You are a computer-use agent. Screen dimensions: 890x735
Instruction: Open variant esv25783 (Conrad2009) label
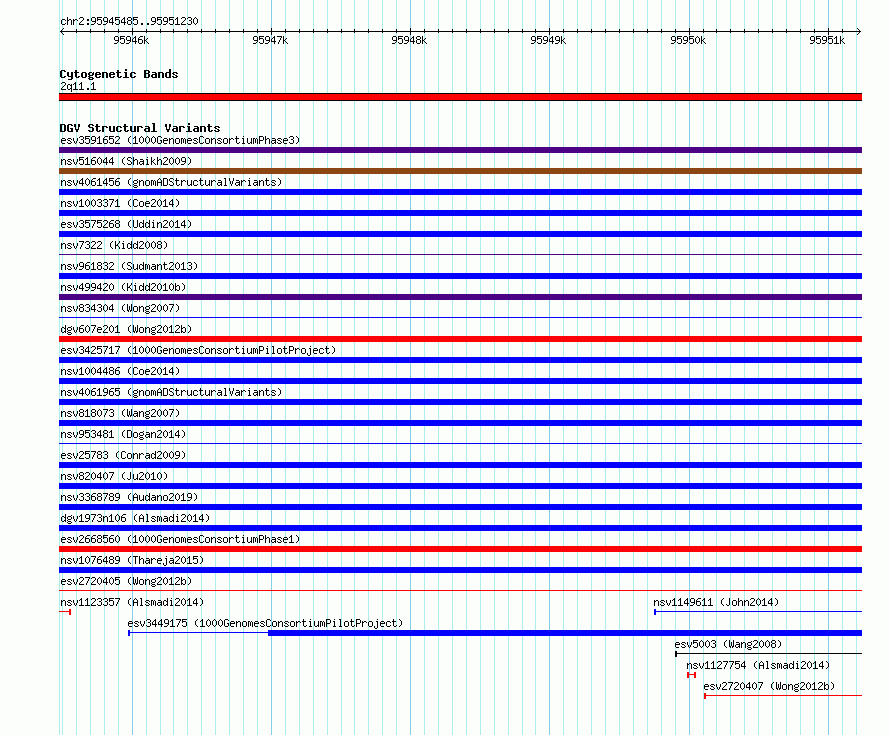tap(123, 455)
